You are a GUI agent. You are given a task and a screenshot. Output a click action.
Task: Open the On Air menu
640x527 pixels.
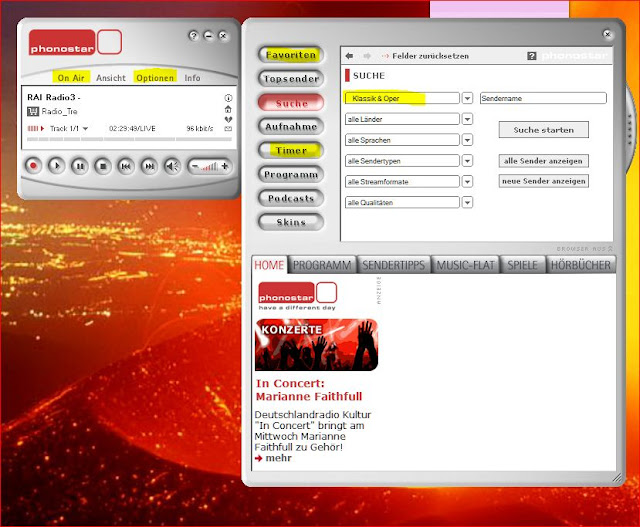click(x=71, y=78)
